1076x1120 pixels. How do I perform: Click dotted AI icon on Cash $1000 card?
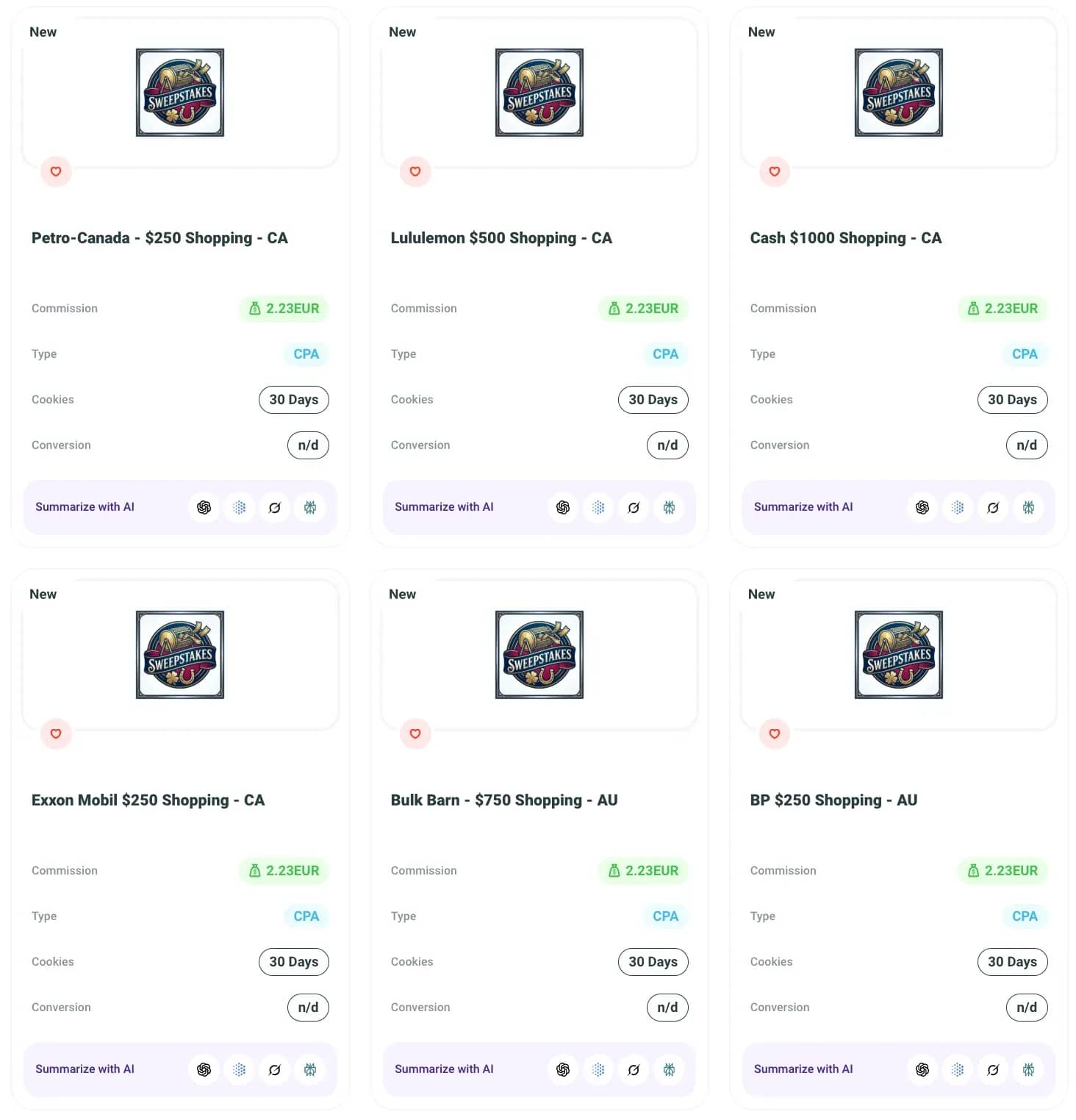pyautogui.click(x=958, y=507)
